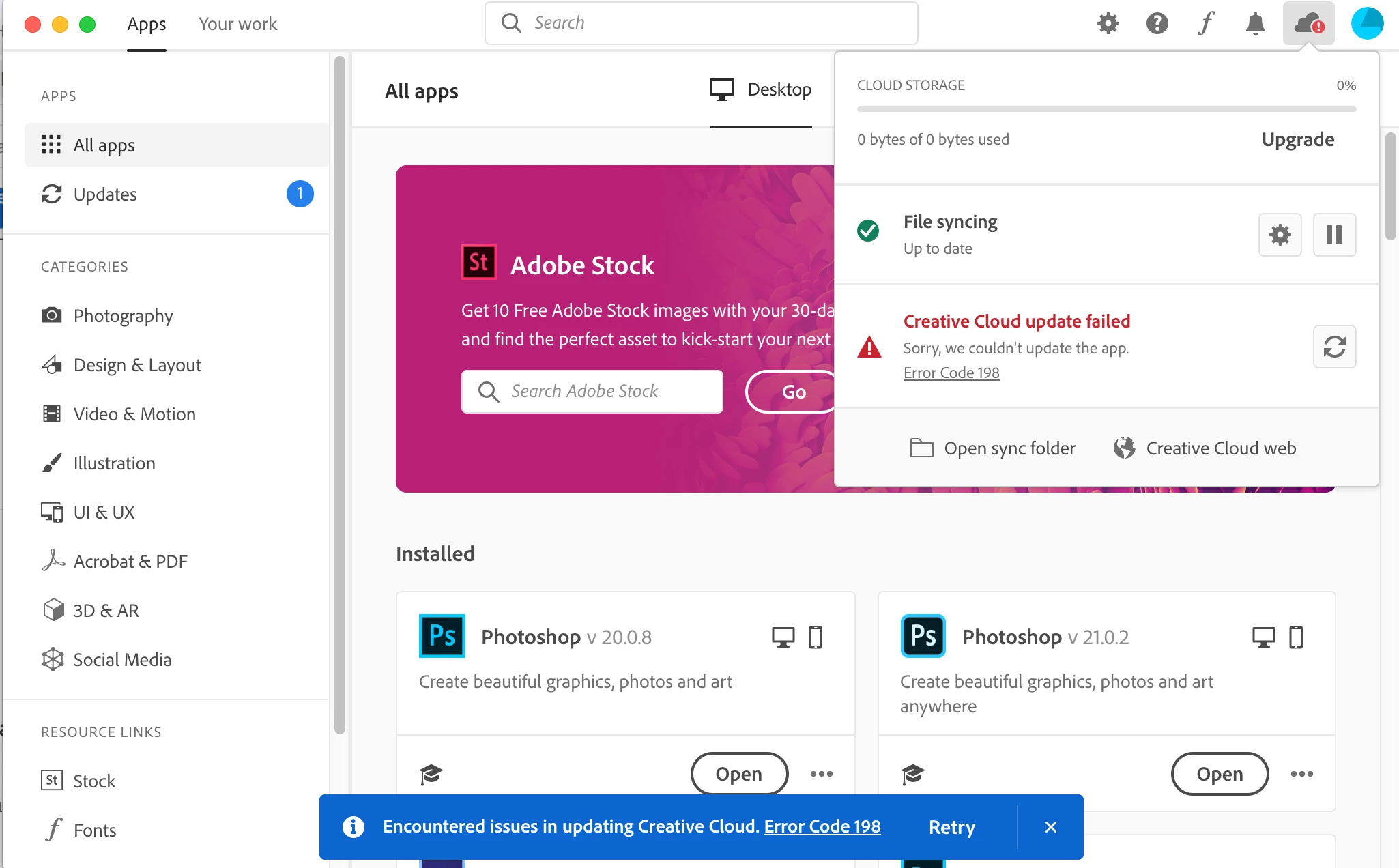Open file syncing settings gear
This screenshot has height=868, width=1399.
[x=1280, y=235]
